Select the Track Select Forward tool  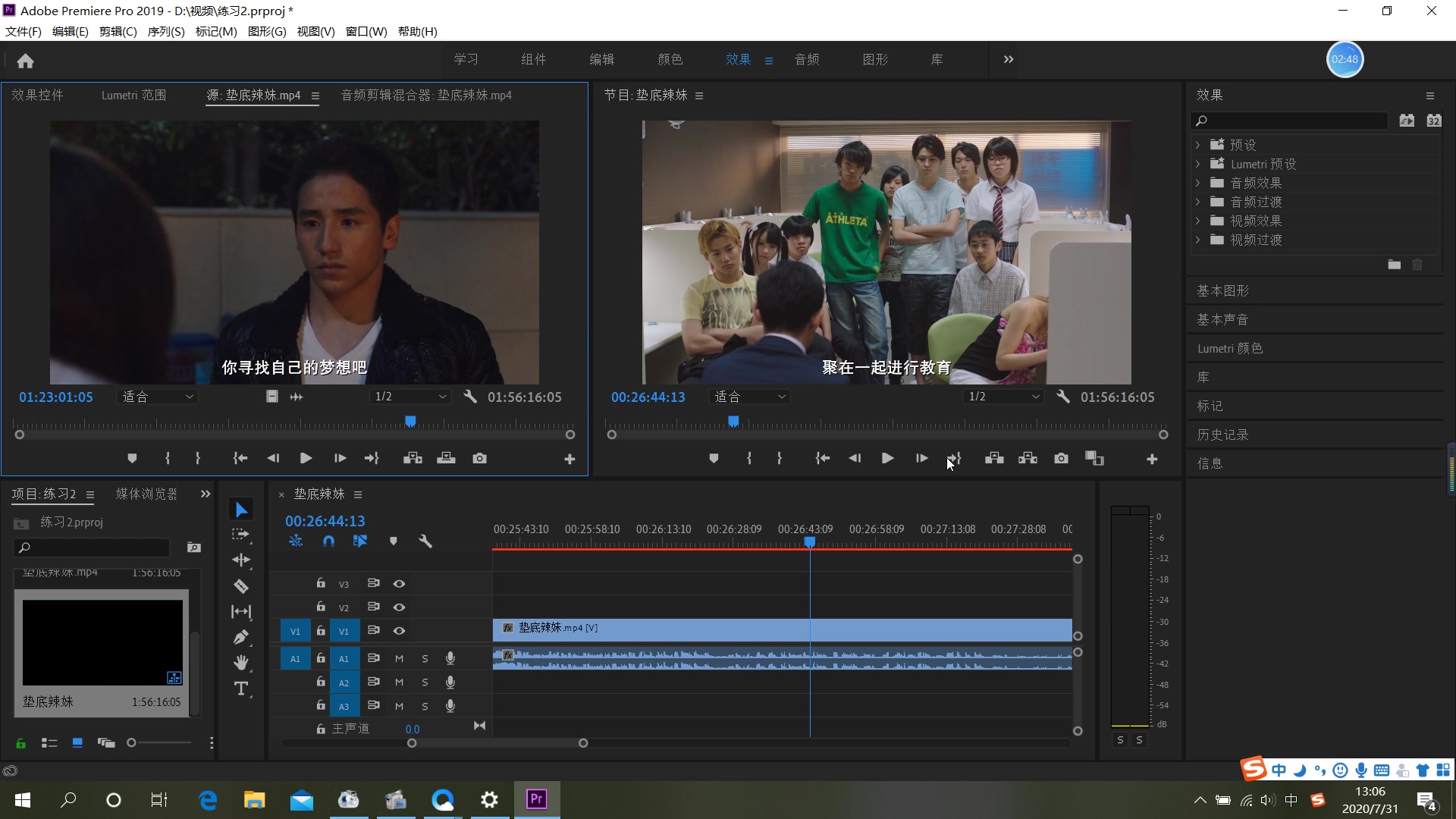click(x=241, y=535)
